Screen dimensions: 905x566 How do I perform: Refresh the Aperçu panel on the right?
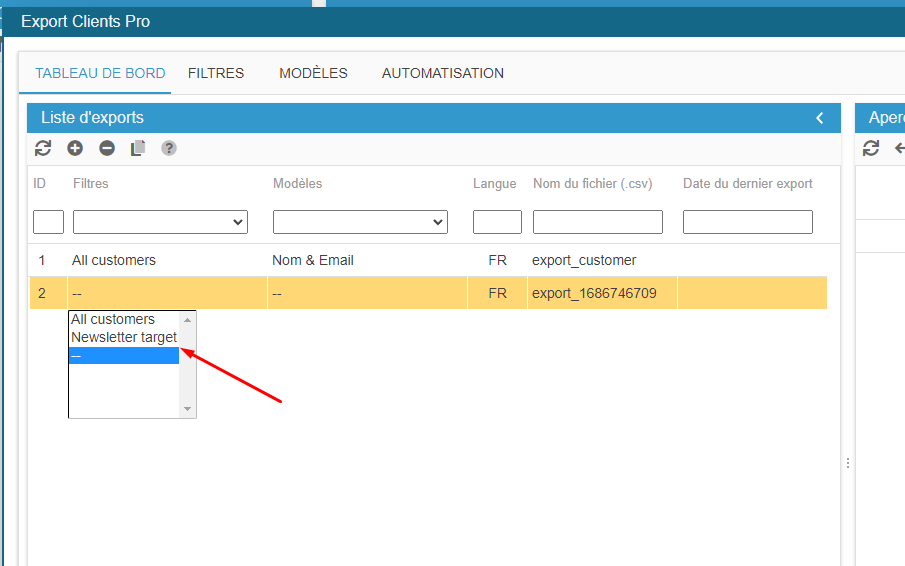871,148
